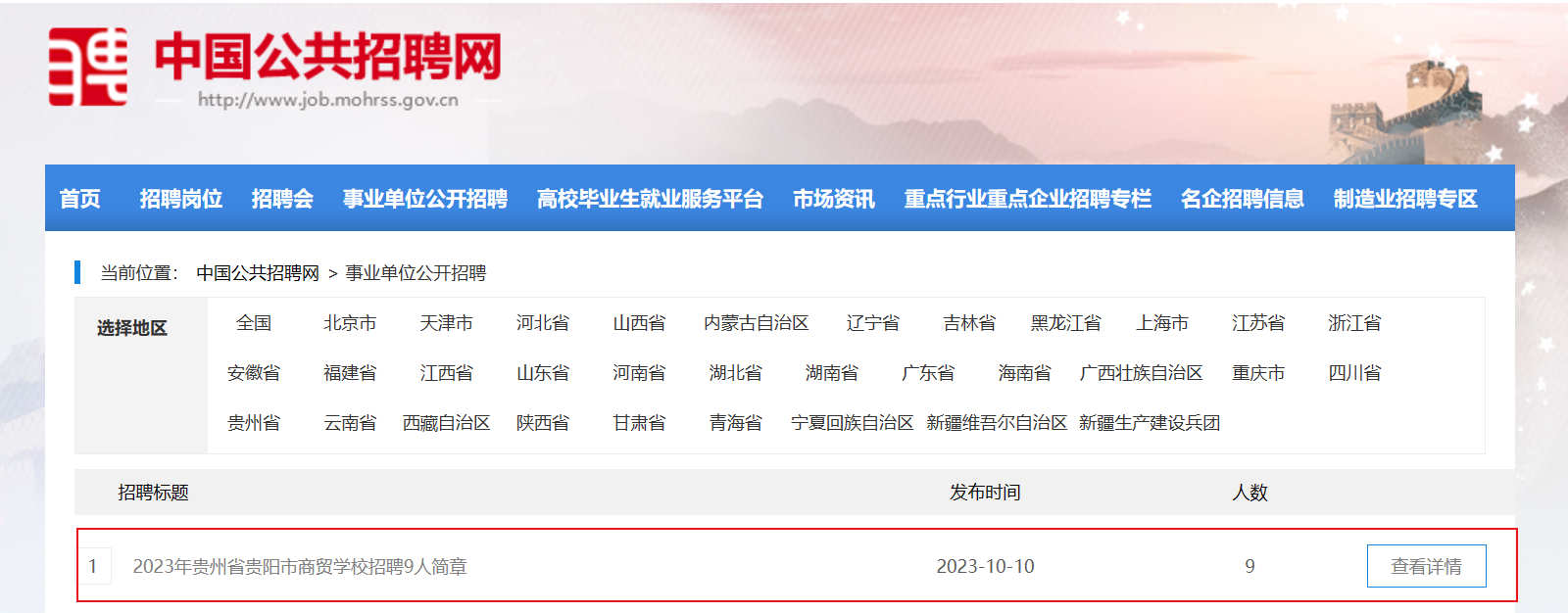1568x613 pixels.
Task: Select 事业单位公开招聘 in the navigation bar
Action: (425, 199)
